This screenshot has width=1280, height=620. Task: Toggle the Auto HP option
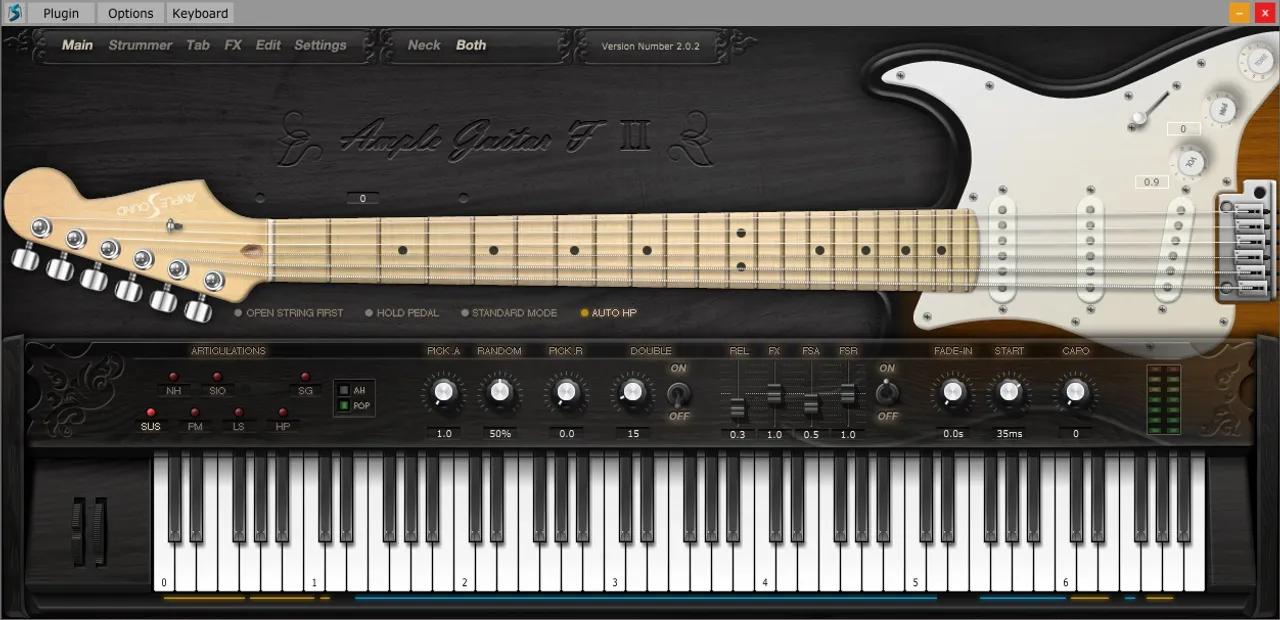click(x=609, y=313)
